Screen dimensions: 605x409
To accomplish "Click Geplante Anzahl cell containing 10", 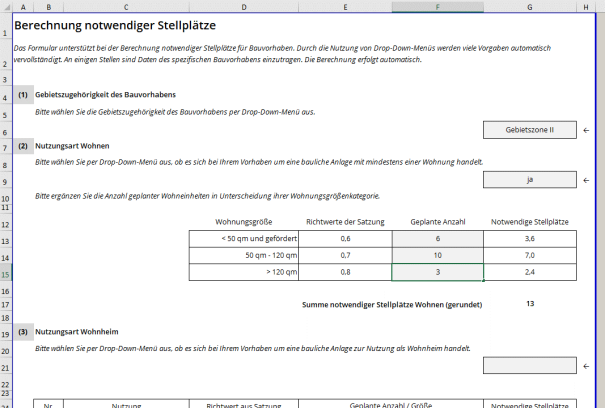I will point(437,256).
